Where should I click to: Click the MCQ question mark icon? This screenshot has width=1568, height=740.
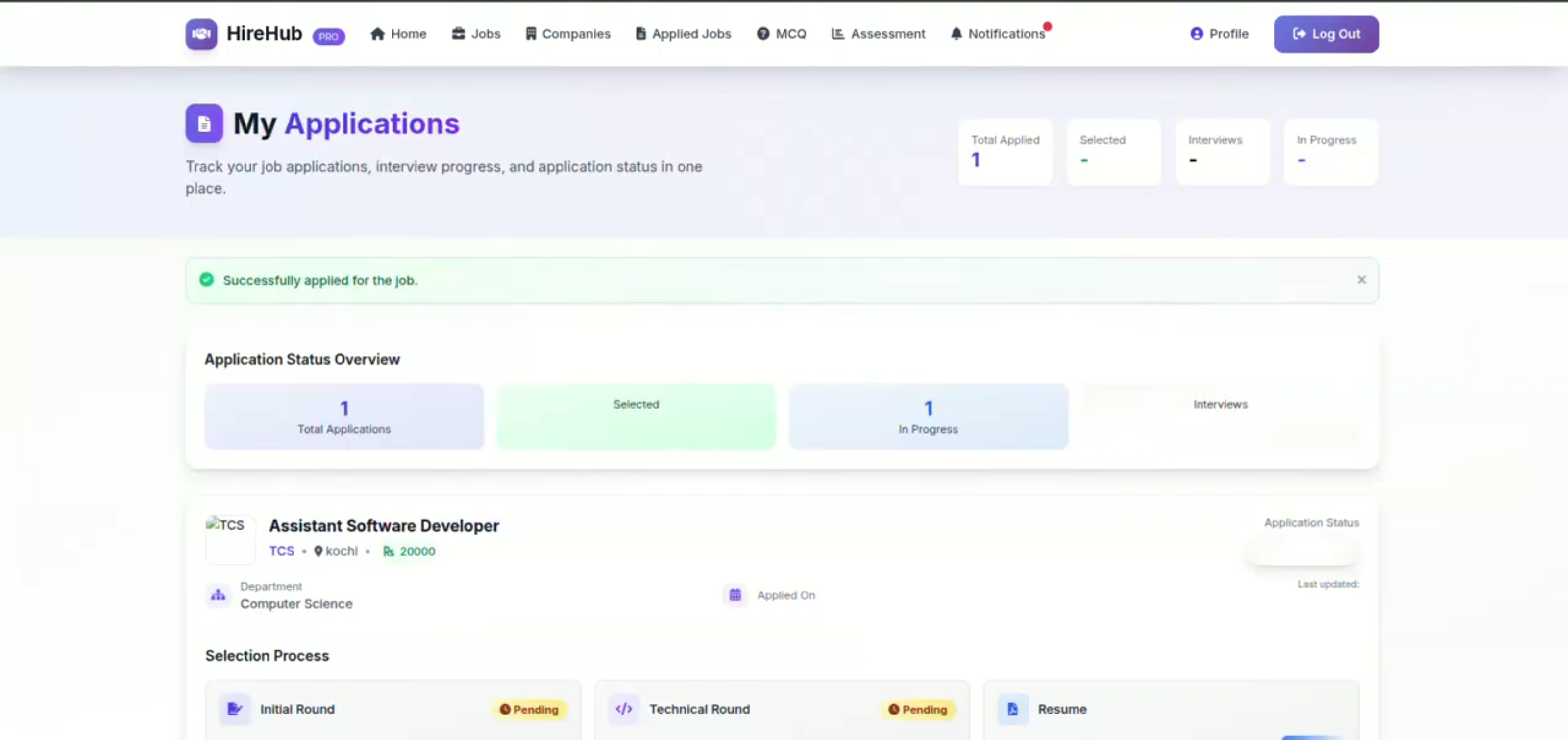tap(763, 34)
